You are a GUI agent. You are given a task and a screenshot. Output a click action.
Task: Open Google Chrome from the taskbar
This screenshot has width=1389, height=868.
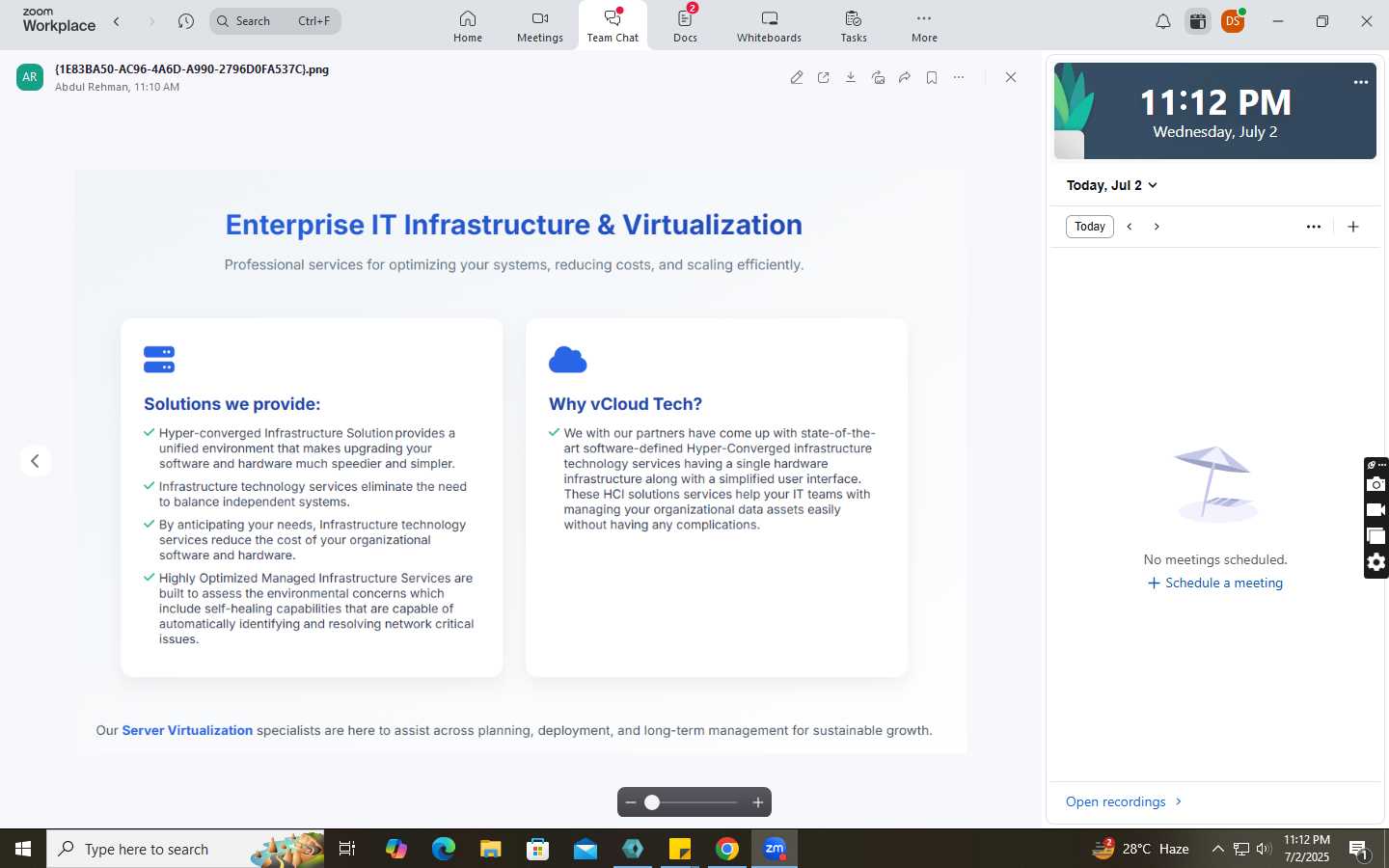pyautogui.click(x=727, y=849)
